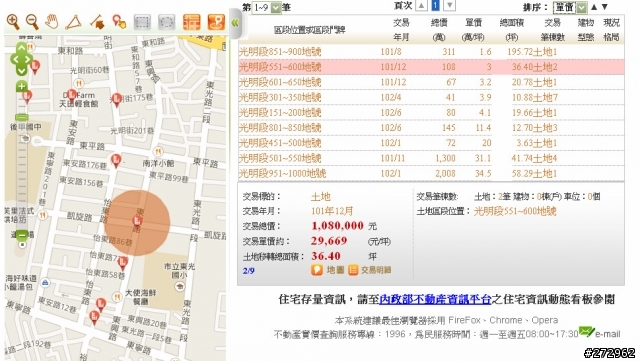Follow the 內政部不動產資訊平台 link
Screen dimensions: 640x361
(x=435, y=299)
